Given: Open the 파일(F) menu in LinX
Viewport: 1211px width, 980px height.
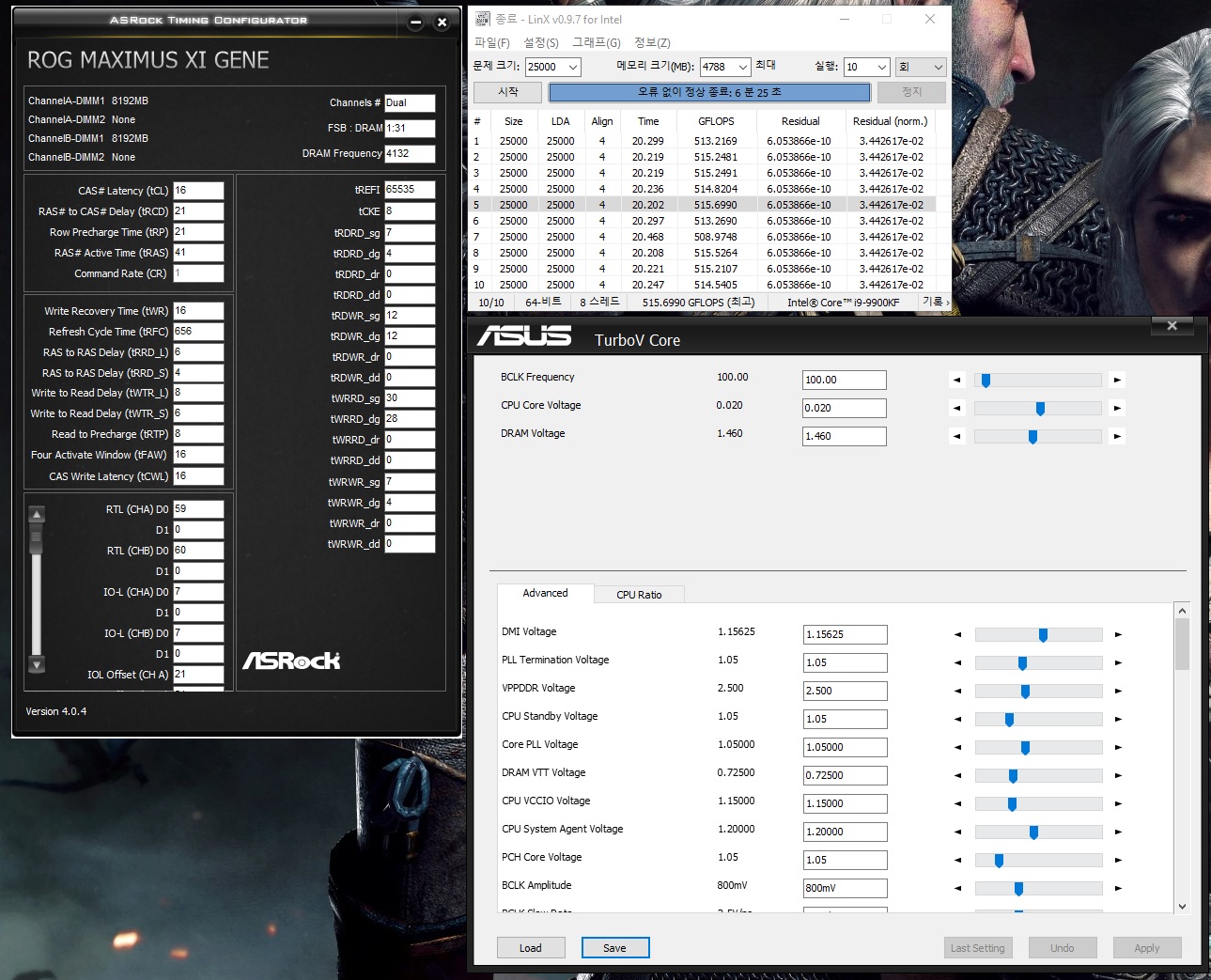Looking at the screenshot, I should pos(492,42).
